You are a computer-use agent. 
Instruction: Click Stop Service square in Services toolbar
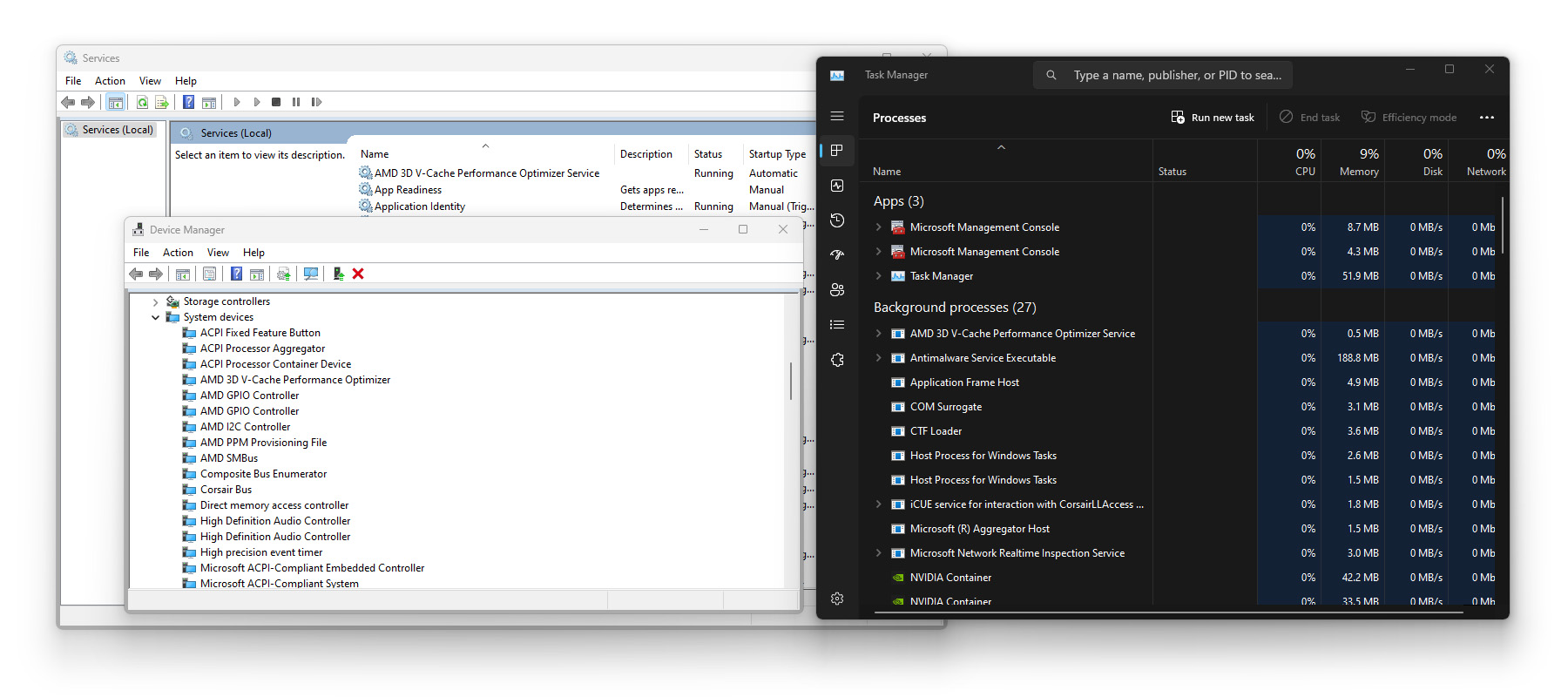(x=276, y=102)
